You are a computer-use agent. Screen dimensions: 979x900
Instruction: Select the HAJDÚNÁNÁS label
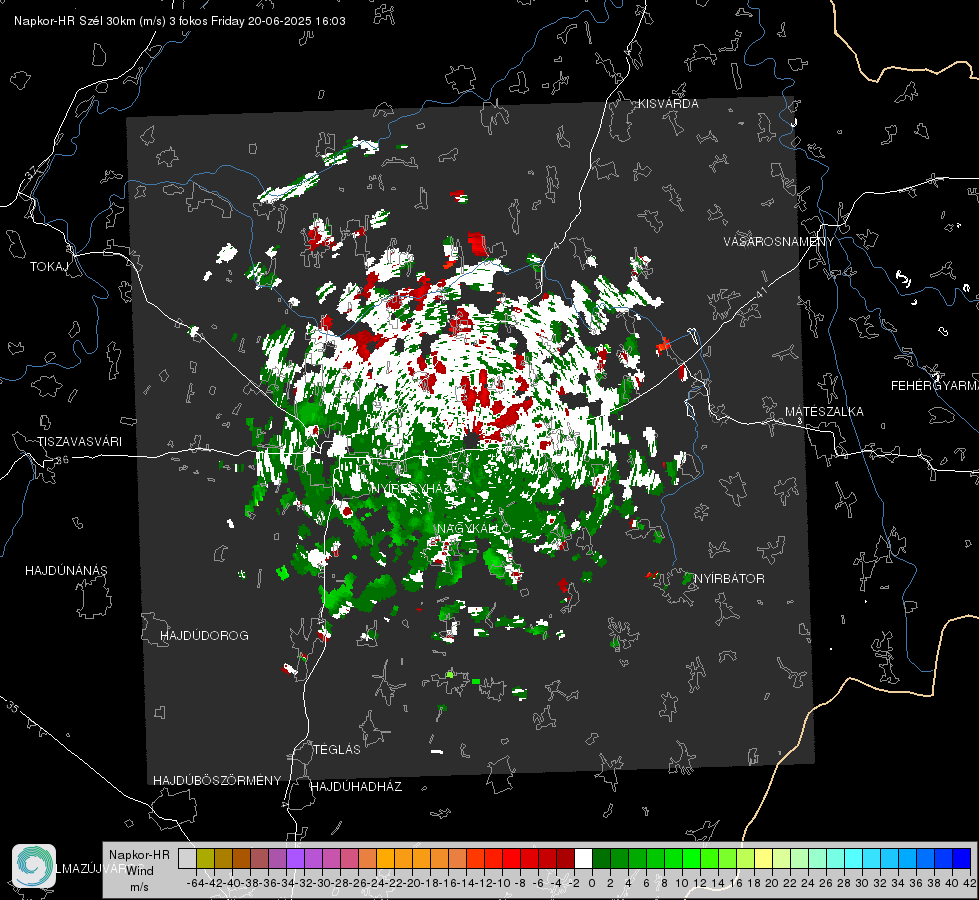pyautogui.click(x=66, y=571)
